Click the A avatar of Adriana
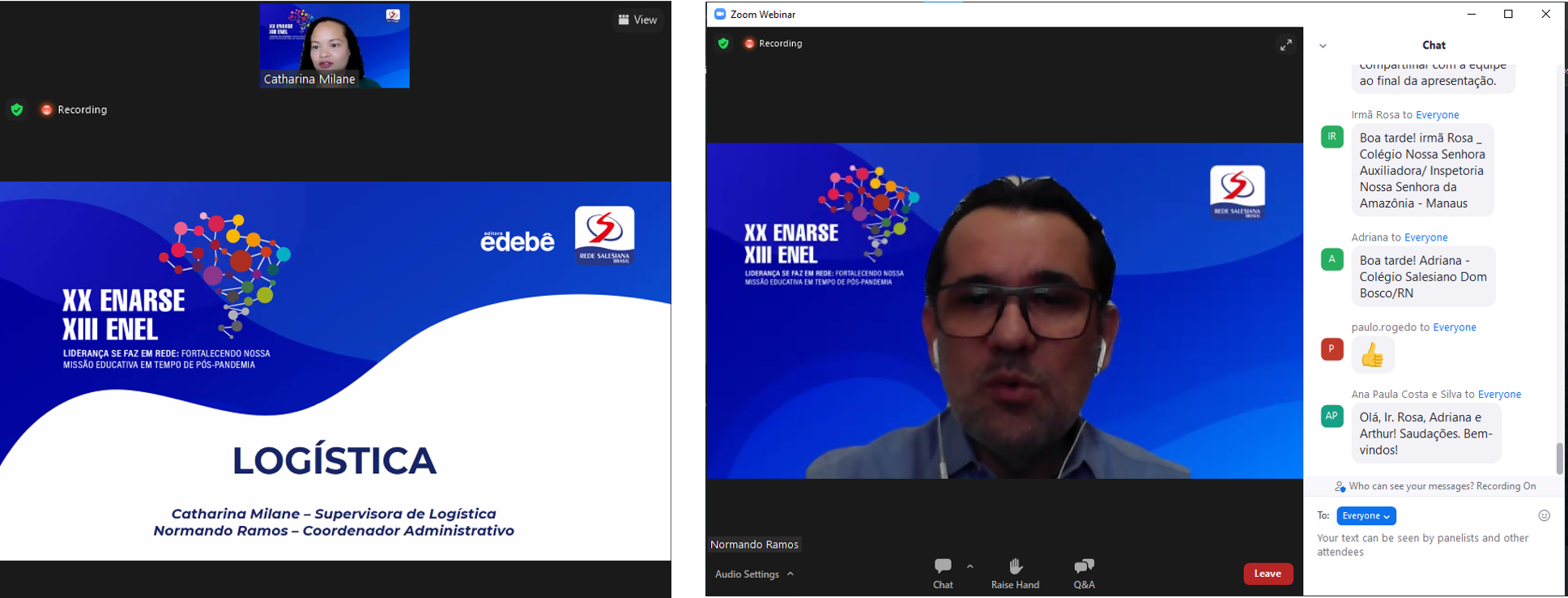 (x=1332, y=259)
